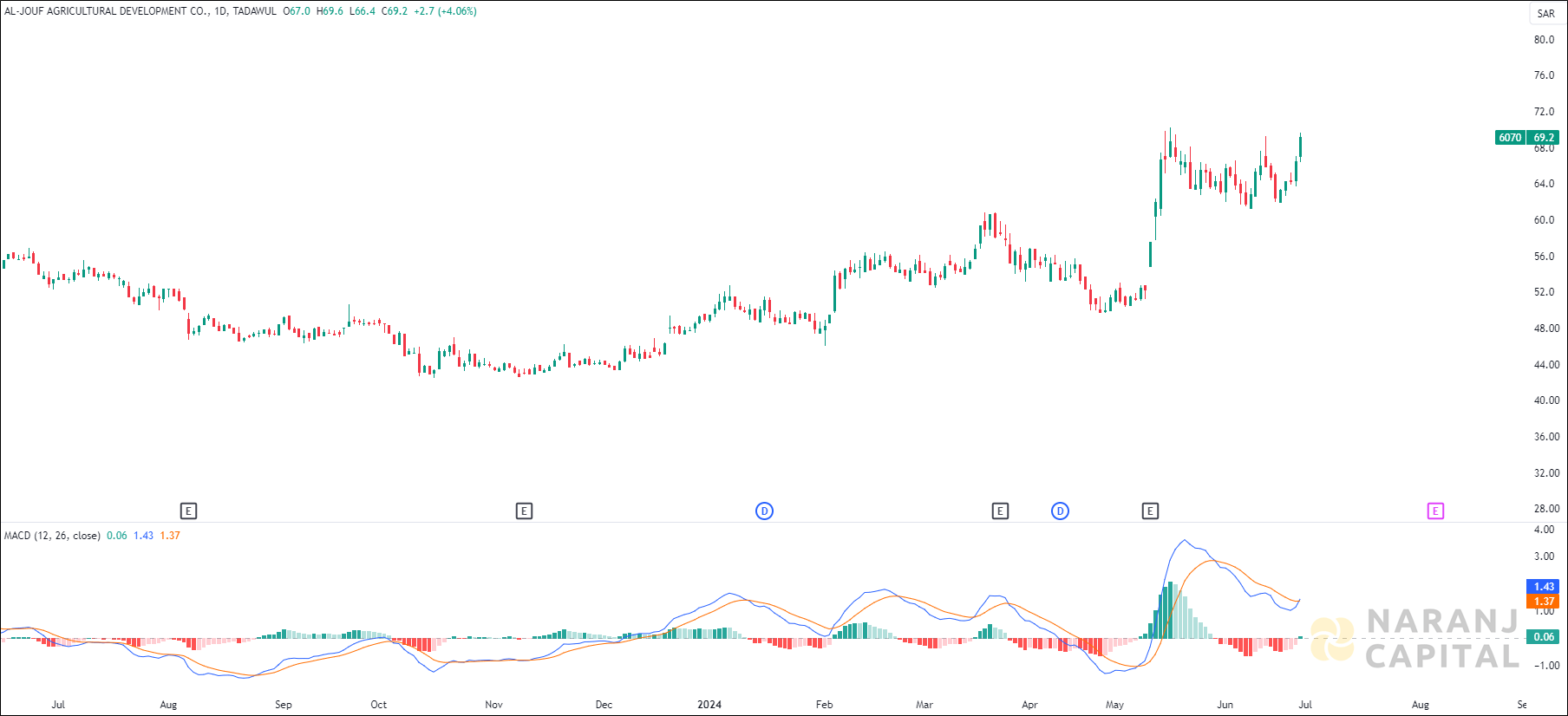
Task: Click the high value H69.6 in header
Action: 330,11
